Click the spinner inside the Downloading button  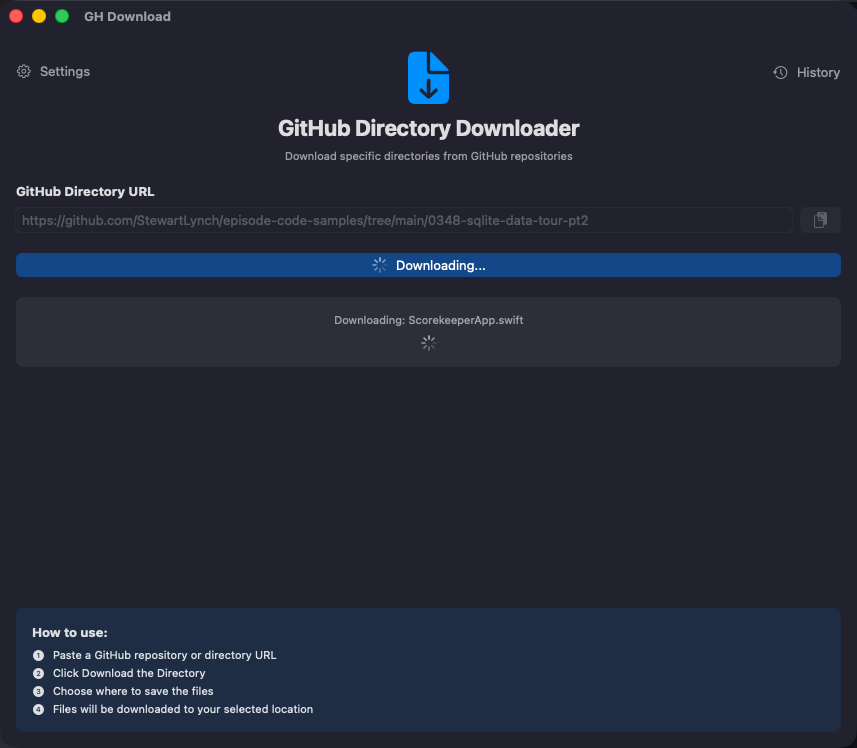(379, 265)
